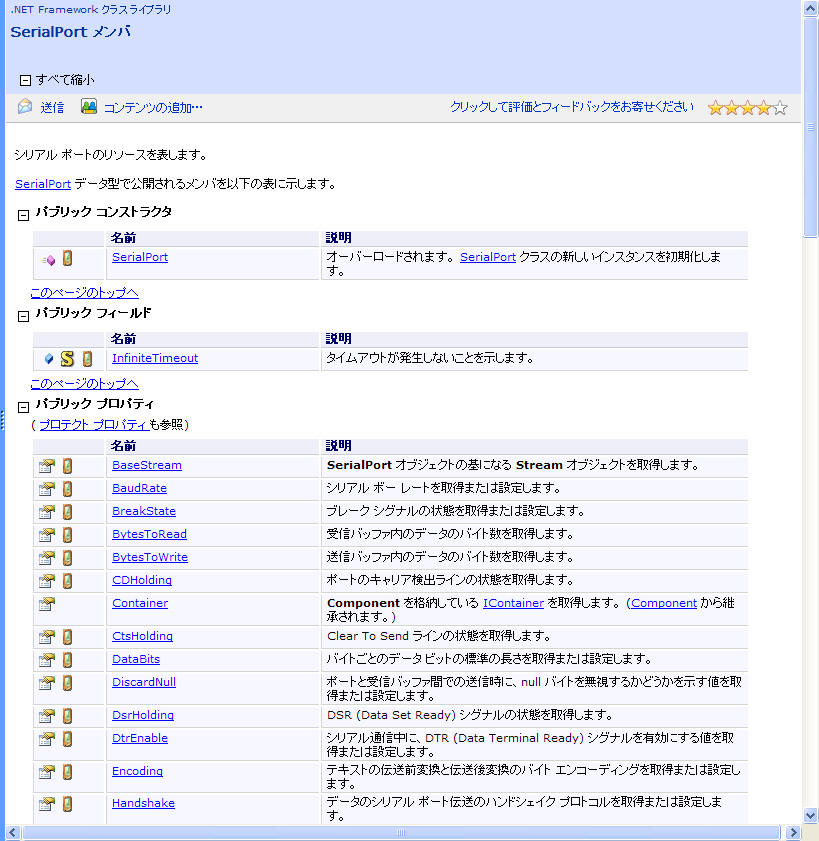Click このページのトップへ link under fields
This screenshot has height=841, width=819.
(x=84, y=384)
